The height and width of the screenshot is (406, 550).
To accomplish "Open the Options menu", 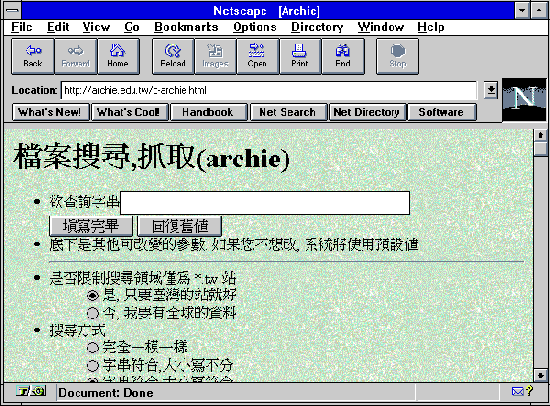I will click(255, 27).
